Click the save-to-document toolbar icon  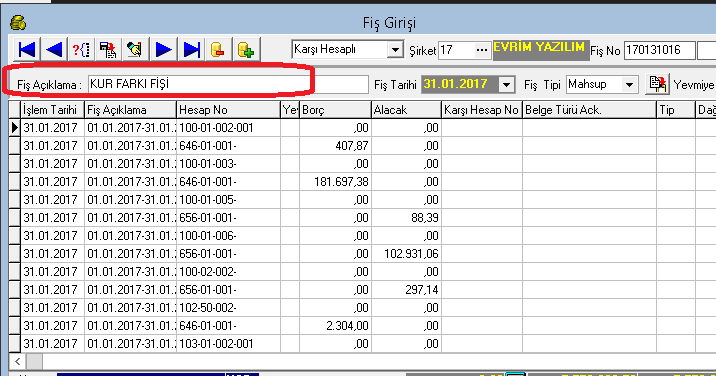click(x=108, y=49)
